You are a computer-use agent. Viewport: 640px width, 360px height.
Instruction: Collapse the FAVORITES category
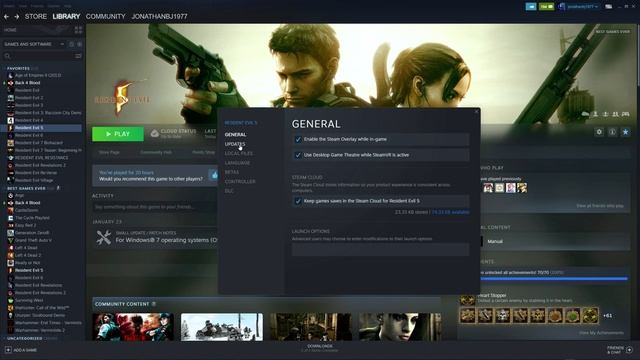18,68
